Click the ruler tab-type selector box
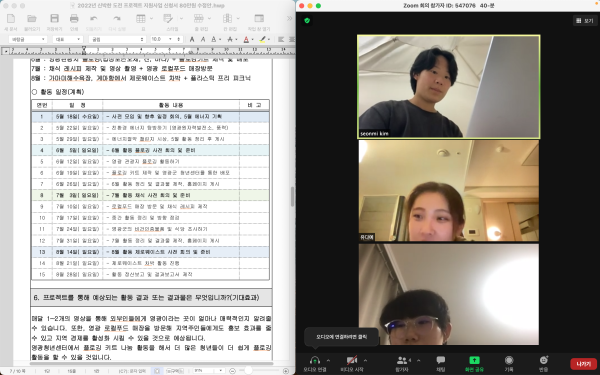The height and width of the screenshot is (375, 600). (6, 51)
